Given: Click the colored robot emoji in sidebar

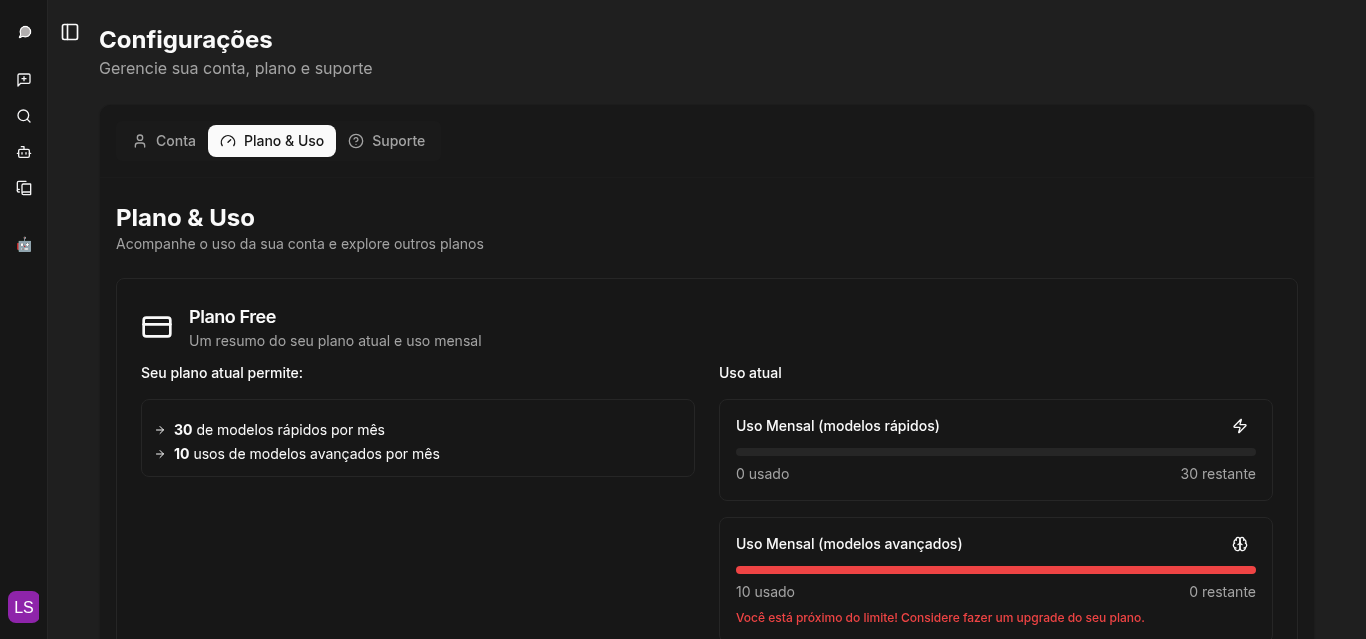Looking at the screenshot, I should (24, 244).
